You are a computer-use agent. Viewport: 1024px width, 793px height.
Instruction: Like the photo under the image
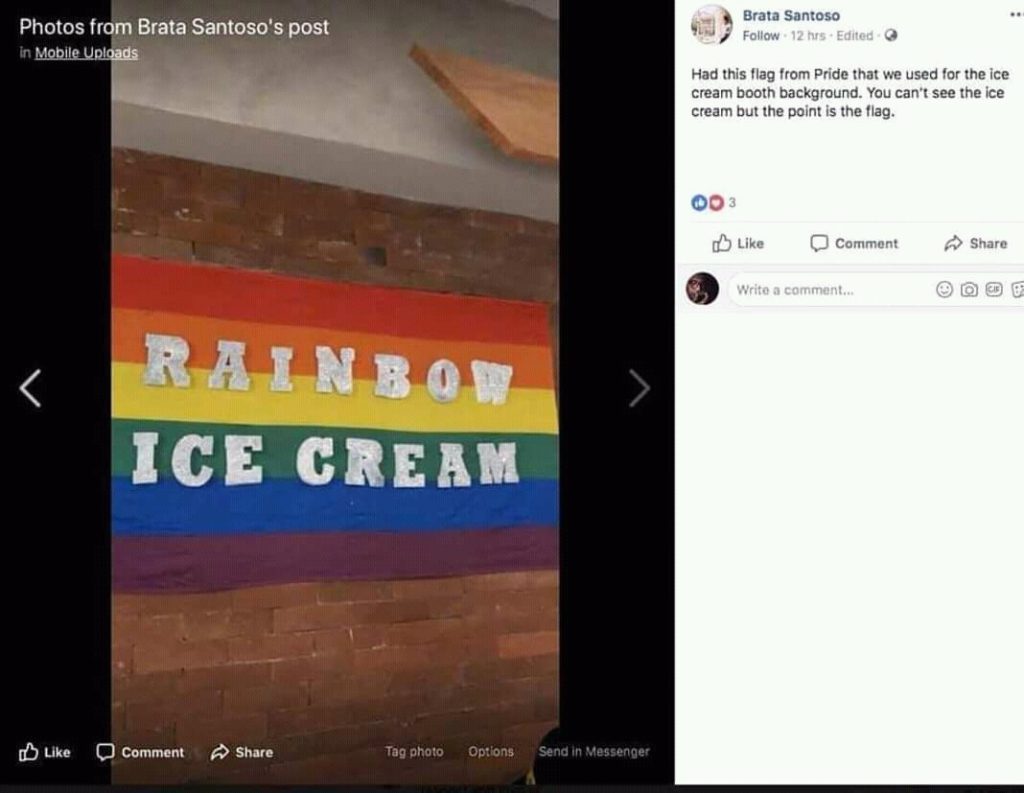44,752
